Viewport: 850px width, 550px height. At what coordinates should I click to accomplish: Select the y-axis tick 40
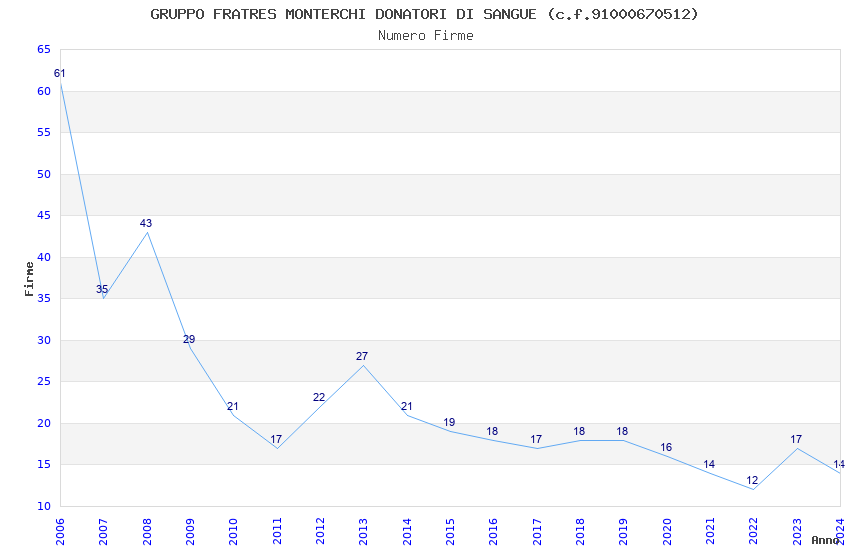44,257
